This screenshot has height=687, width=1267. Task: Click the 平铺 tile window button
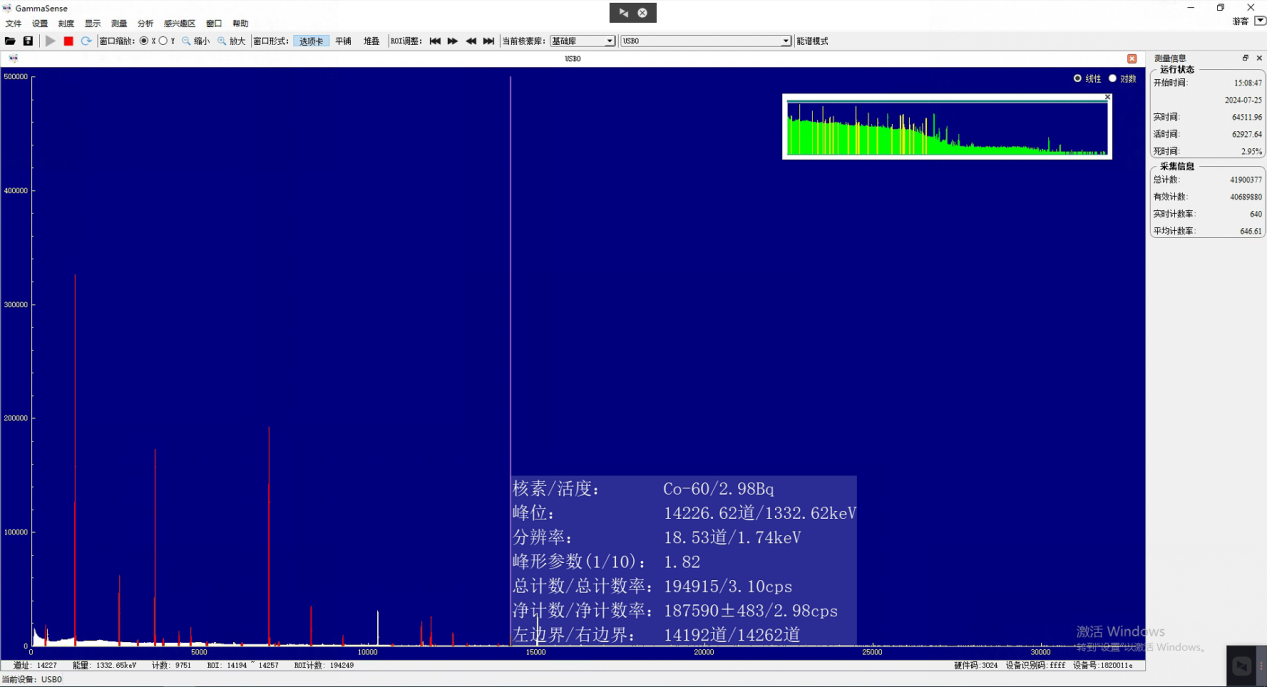(343, 41)
